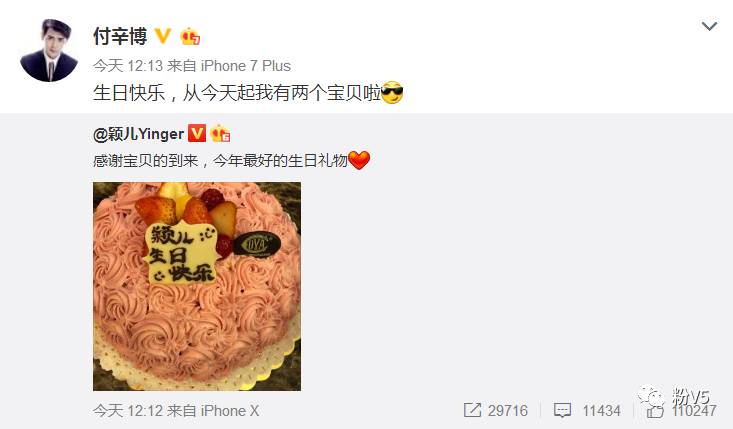Open the post options chevron dropdown
The image size is (733, 429).
point(709,26)
